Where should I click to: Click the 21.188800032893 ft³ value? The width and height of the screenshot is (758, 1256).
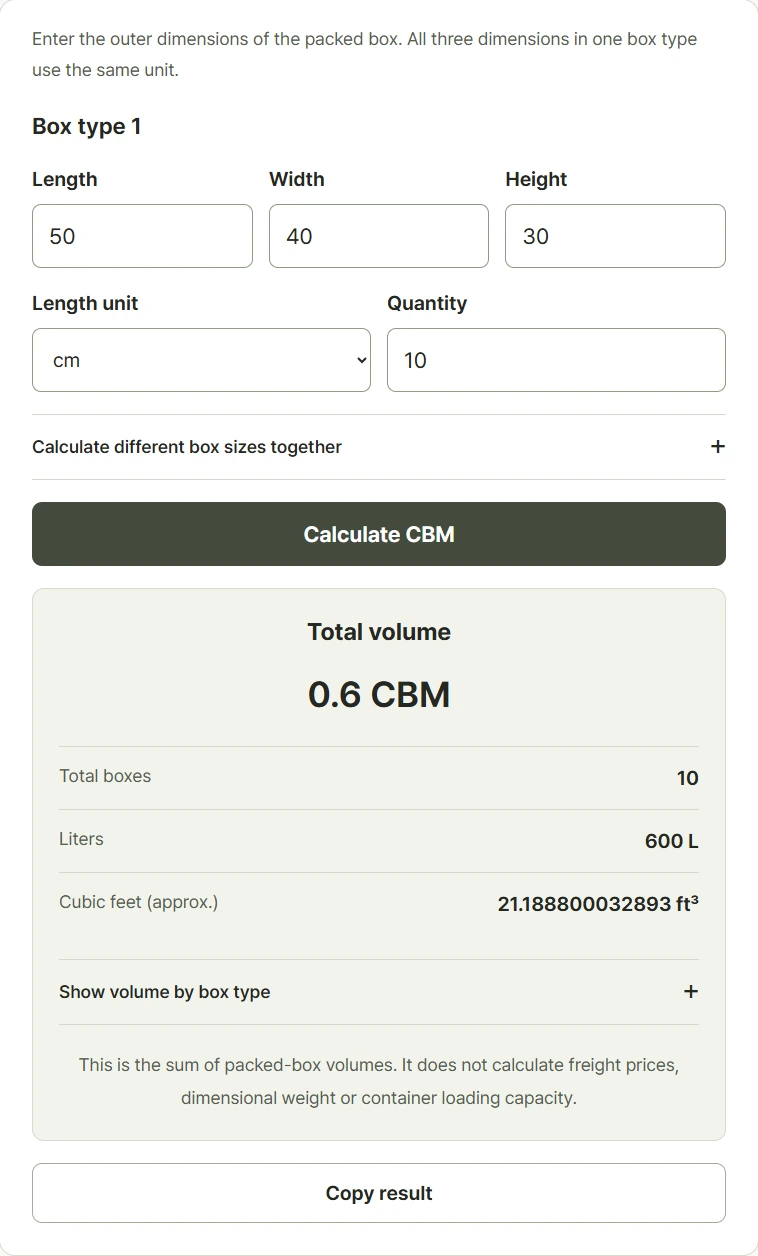(x=598, y=904)
